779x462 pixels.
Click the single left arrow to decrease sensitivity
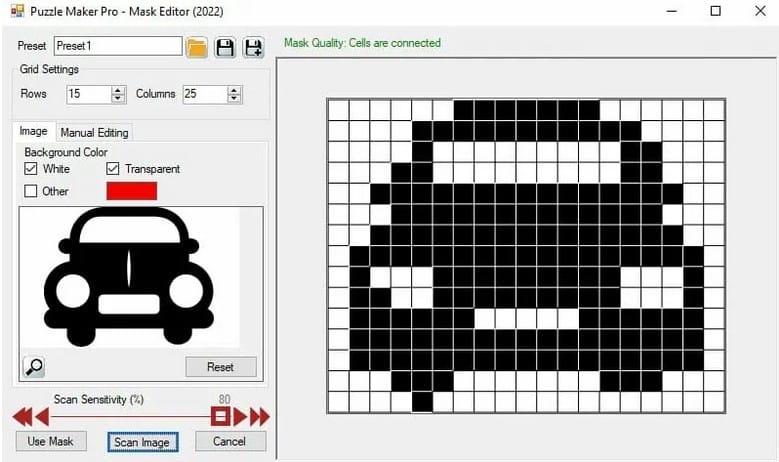click(x=41, y=416)
